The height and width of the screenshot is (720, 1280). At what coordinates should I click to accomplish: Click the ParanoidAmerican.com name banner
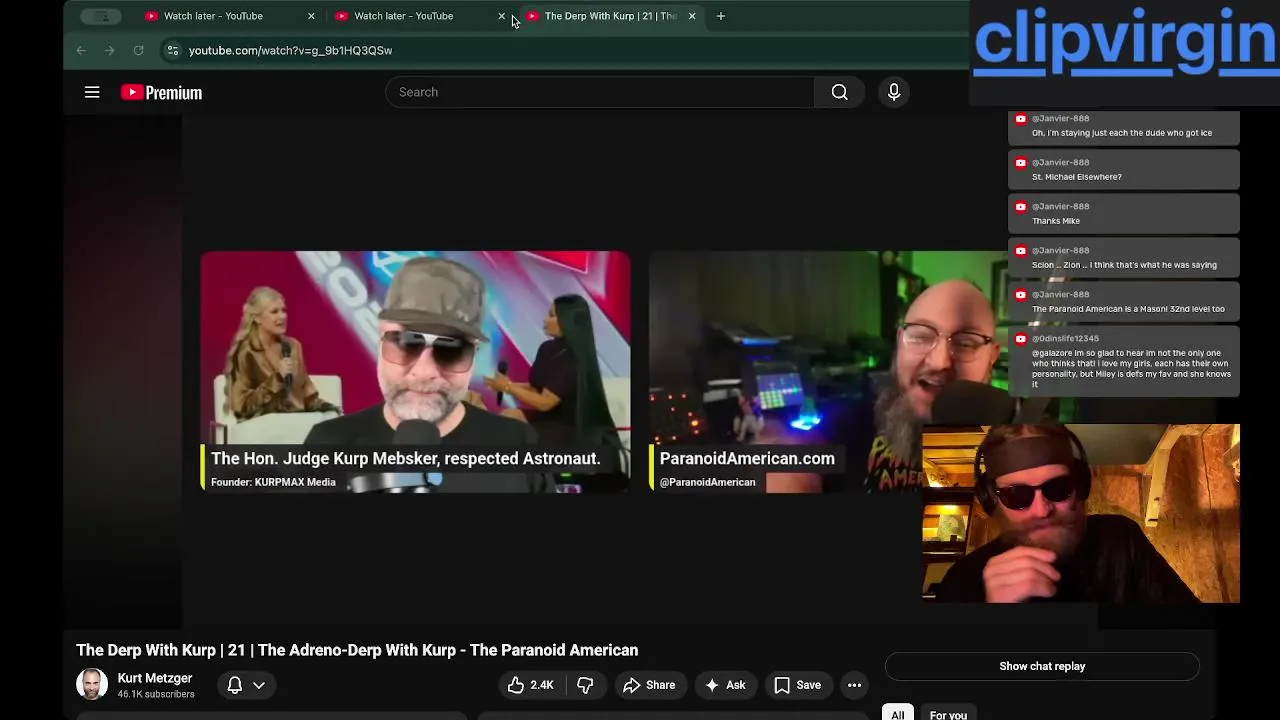pyautogui.click(x=747, y=458)
